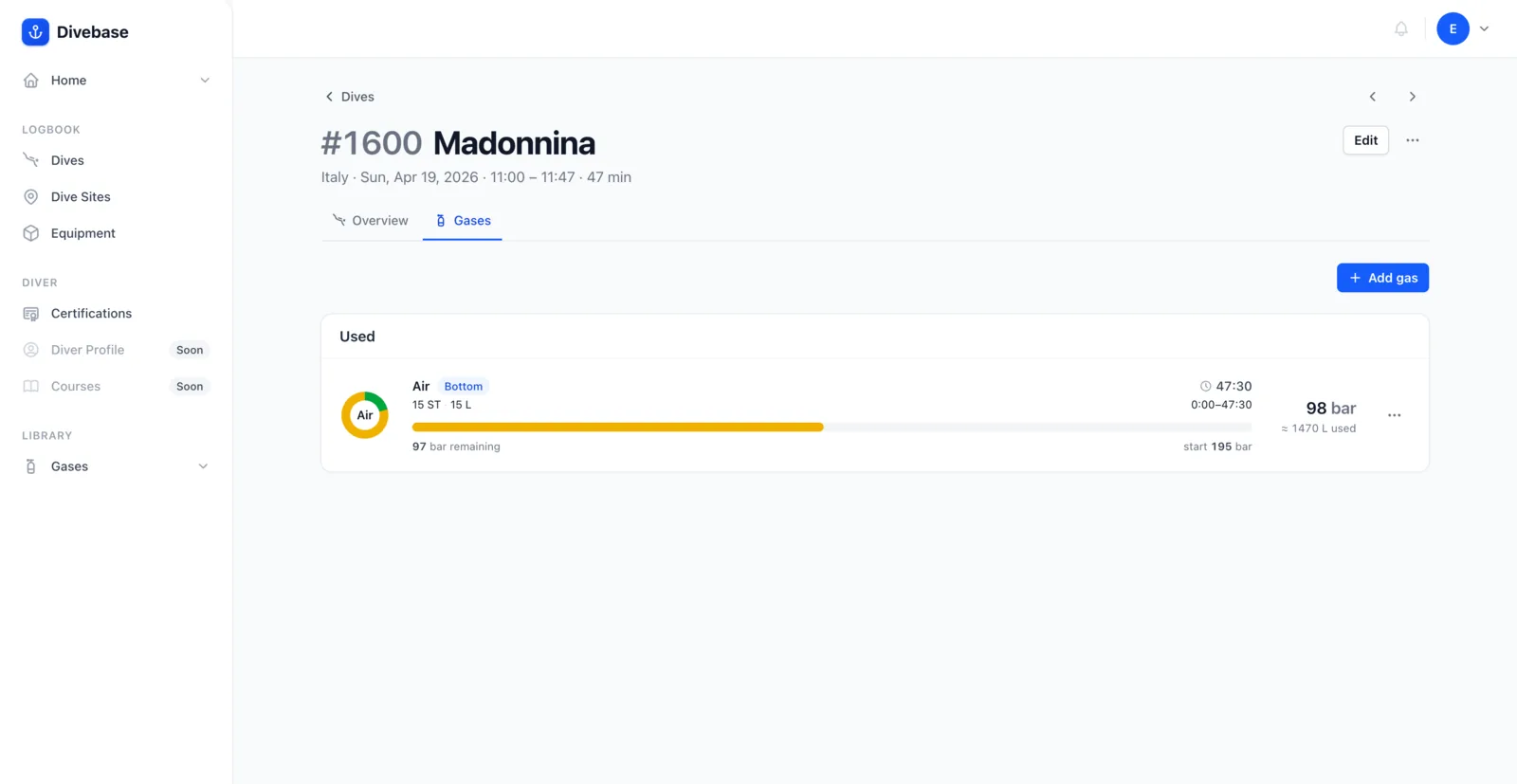
Task: Open notifications bell icon
Action: pos(1400,28)
